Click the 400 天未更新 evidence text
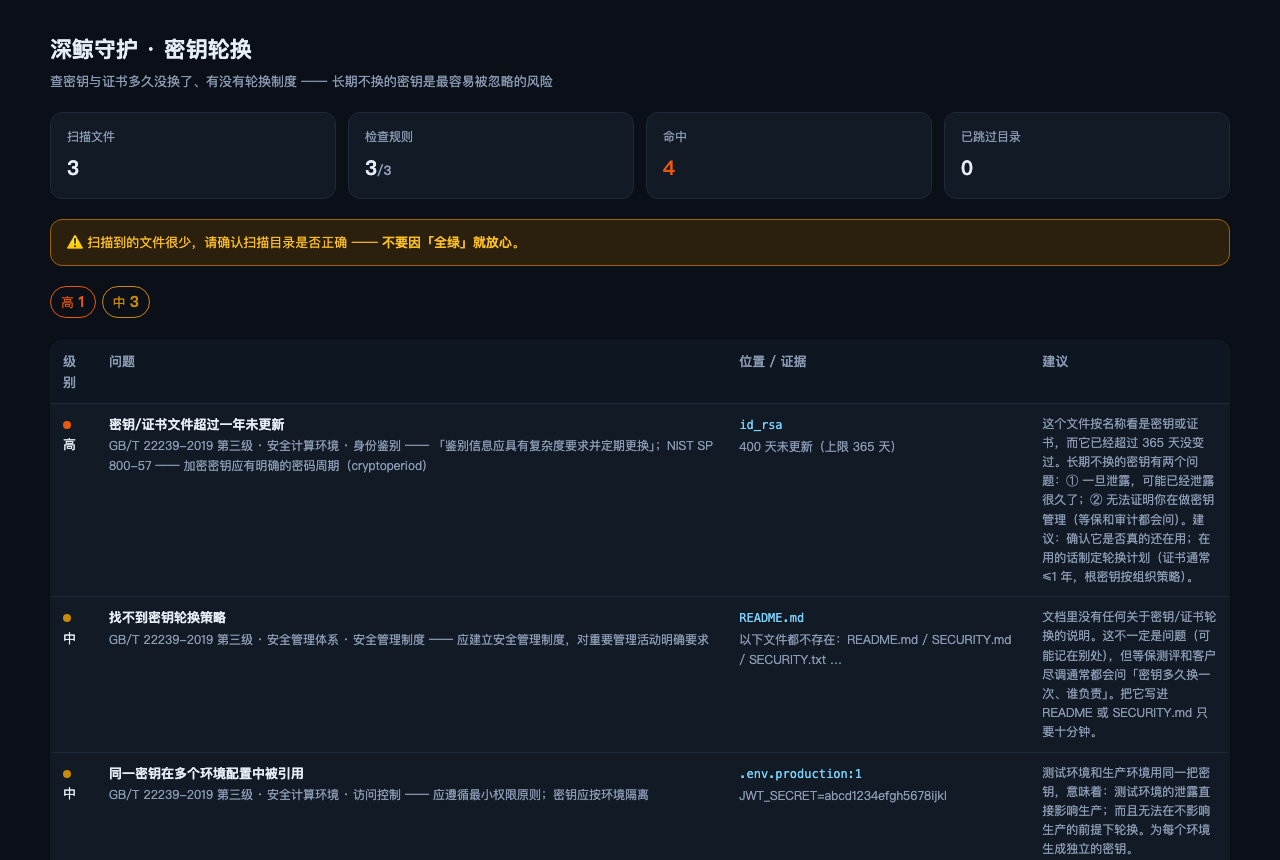1280x860 pixels. pos(817,447)
